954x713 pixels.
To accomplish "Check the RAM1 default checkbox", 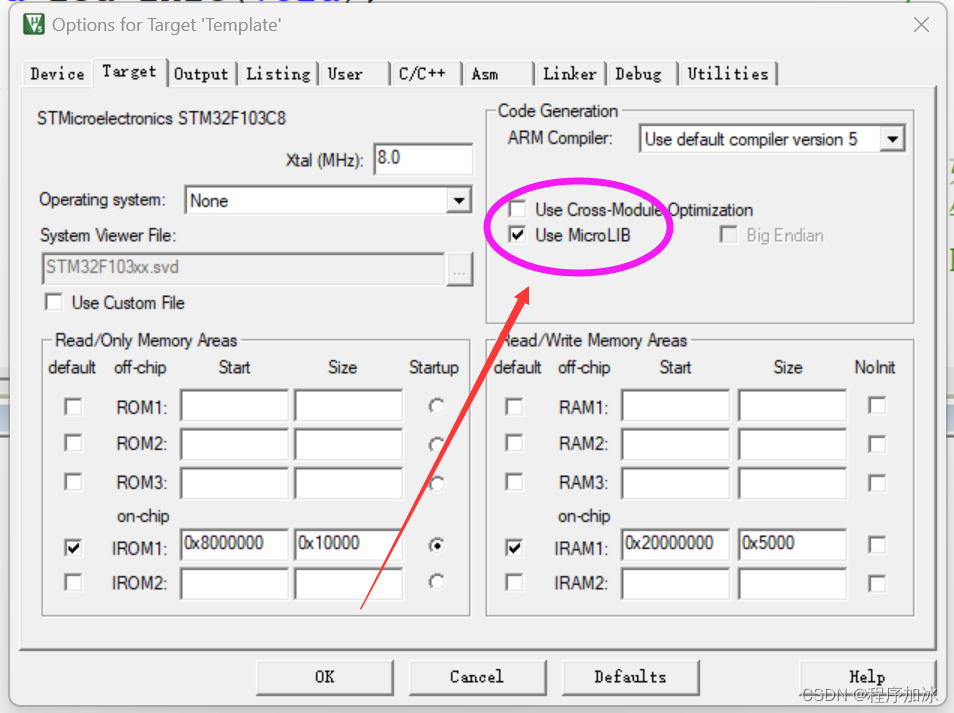I will point(514,406).
